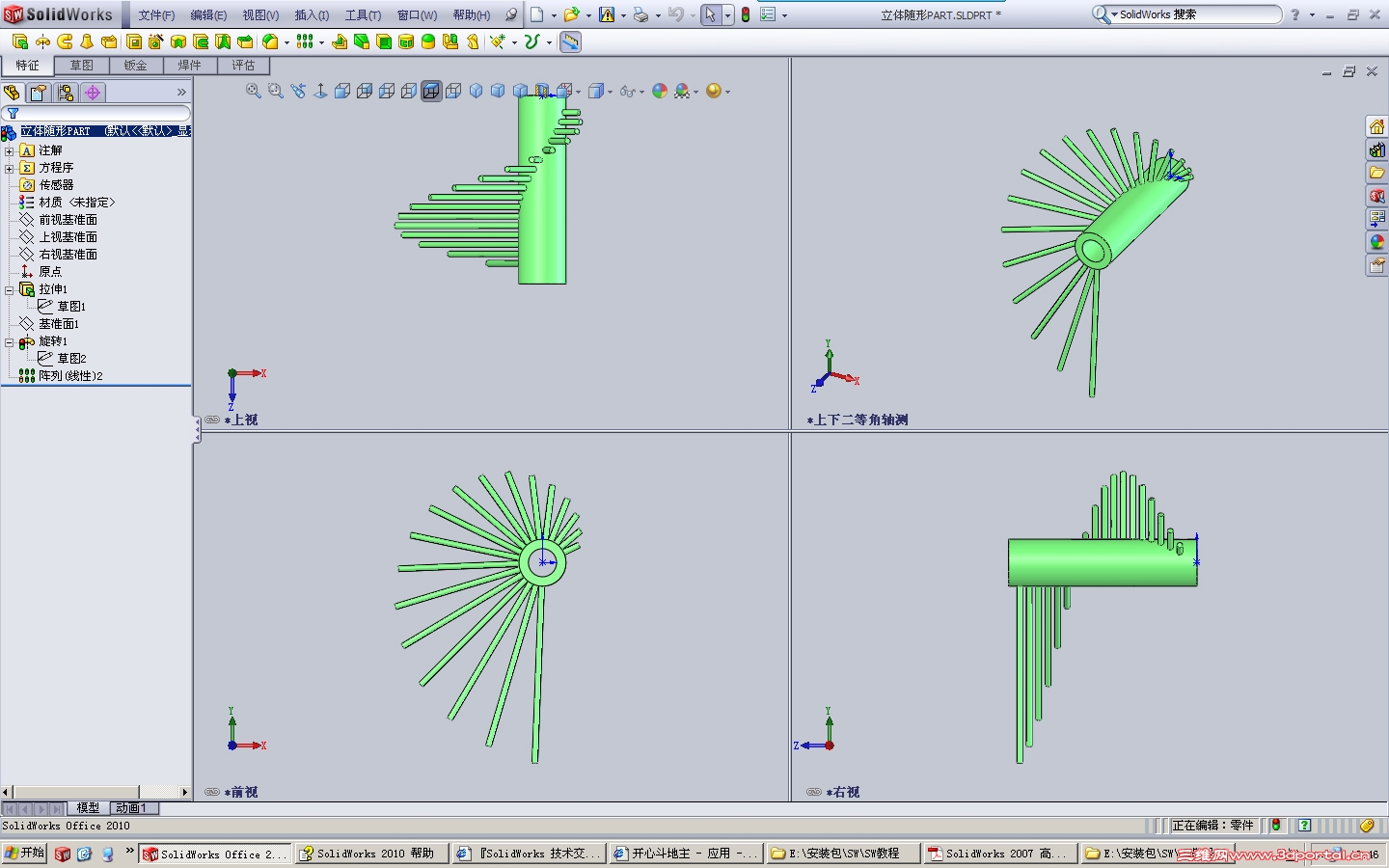Open the Rebuild traffic light icon
This screenshot has width=1389, height=868.
746,14
